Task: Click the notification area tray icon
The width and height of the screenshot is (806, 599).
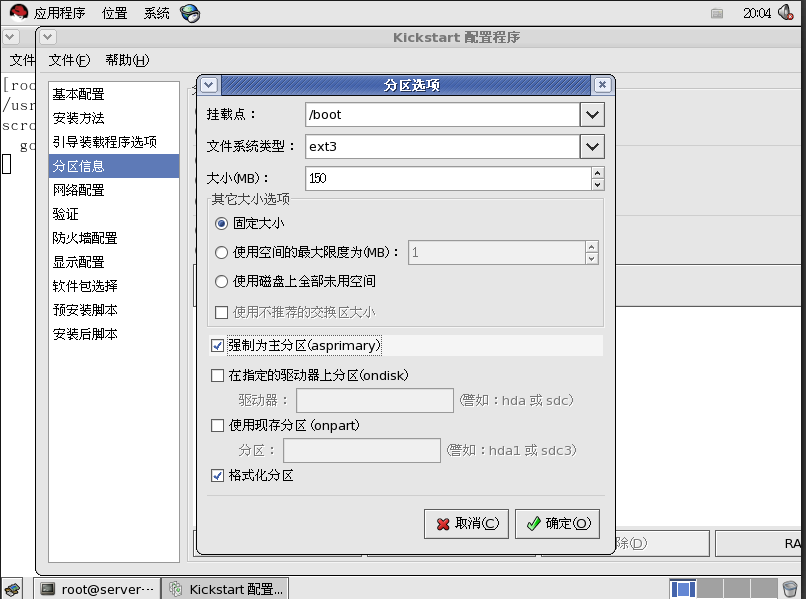Action: [x=717, y=13]
